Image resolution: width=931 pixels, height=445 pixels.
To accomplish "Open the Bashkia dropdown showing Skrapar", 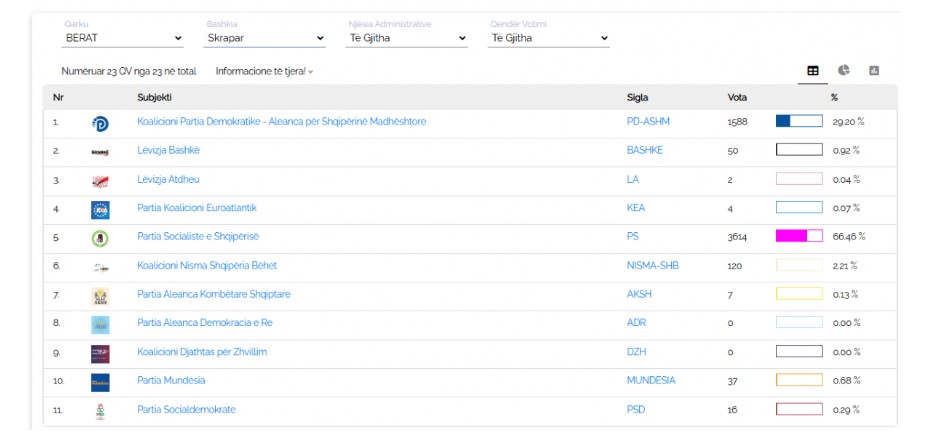I will click(x=265, y=38).
